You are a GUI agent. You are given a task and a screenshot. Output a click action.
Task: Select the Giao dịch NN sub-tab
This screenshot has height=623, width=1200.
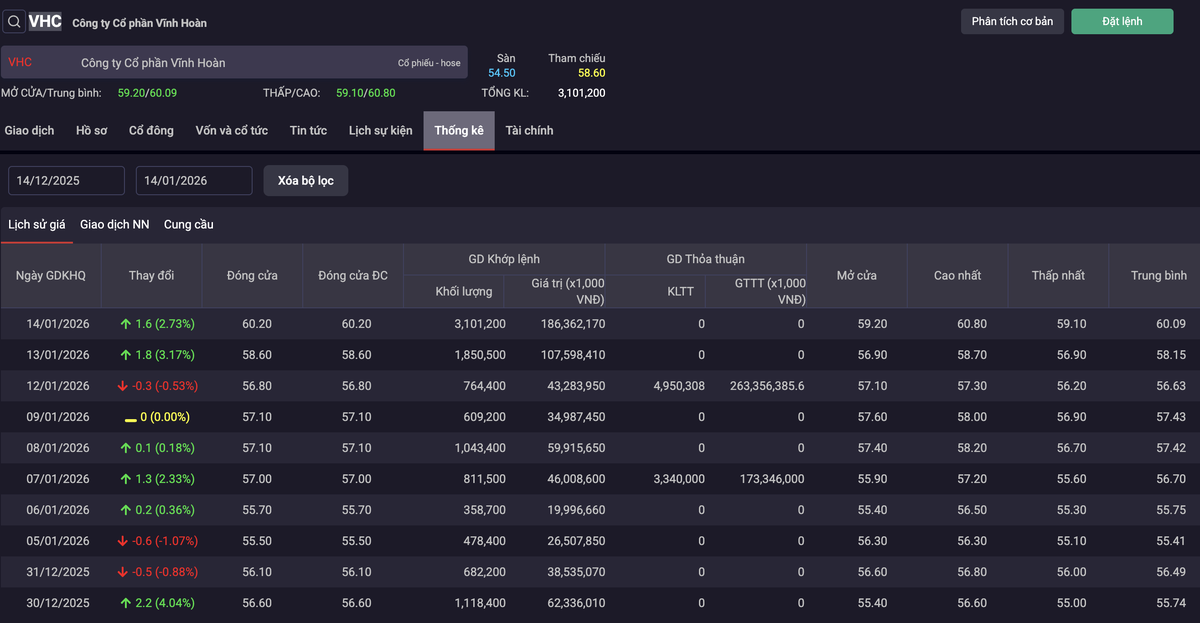pos(114,225)
